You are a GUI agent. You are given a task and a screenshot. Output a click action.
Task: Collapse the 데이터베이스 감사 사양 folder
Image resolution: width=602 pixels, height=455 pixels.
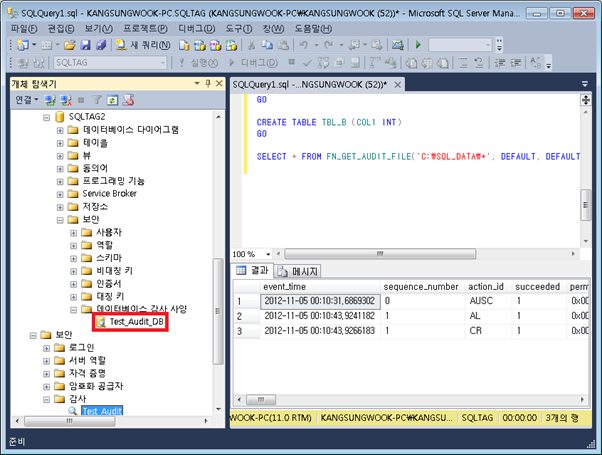click(x=73, y=310)
